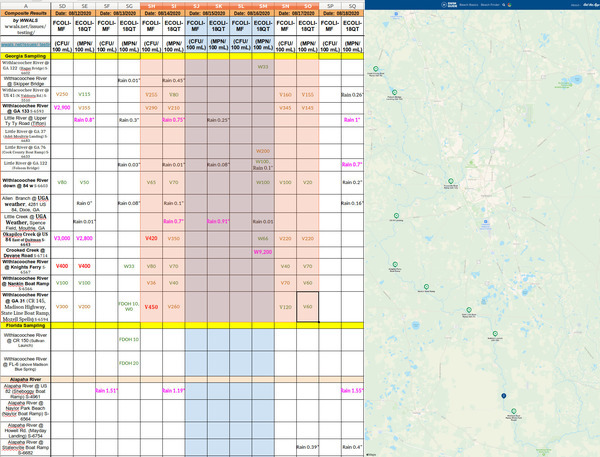Select the W33 cell in GA 122 row
Viewport: 600px width, 457px height.
point(263,67)
